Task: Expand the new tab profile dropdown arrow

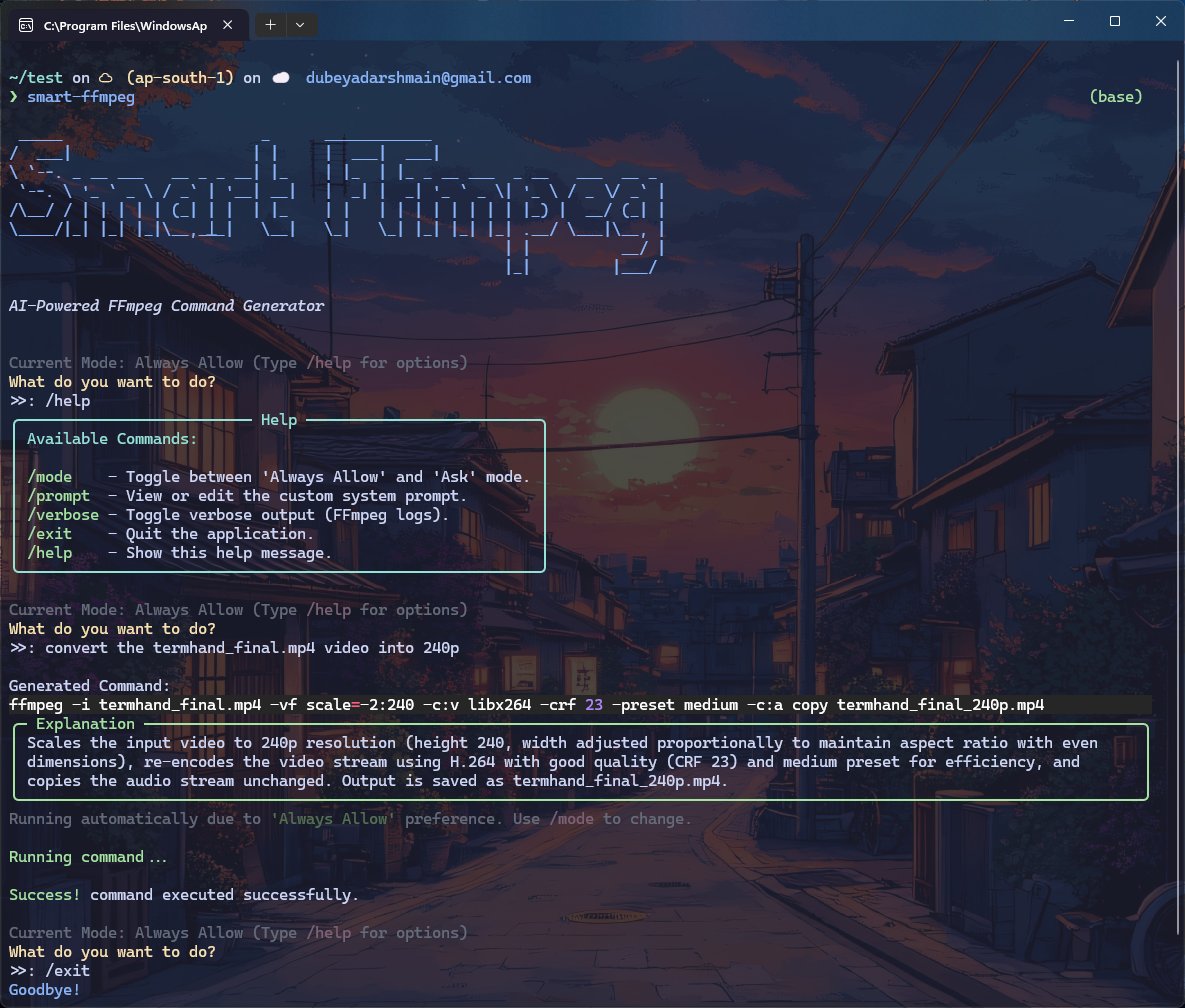Action: tap(300, 25)
